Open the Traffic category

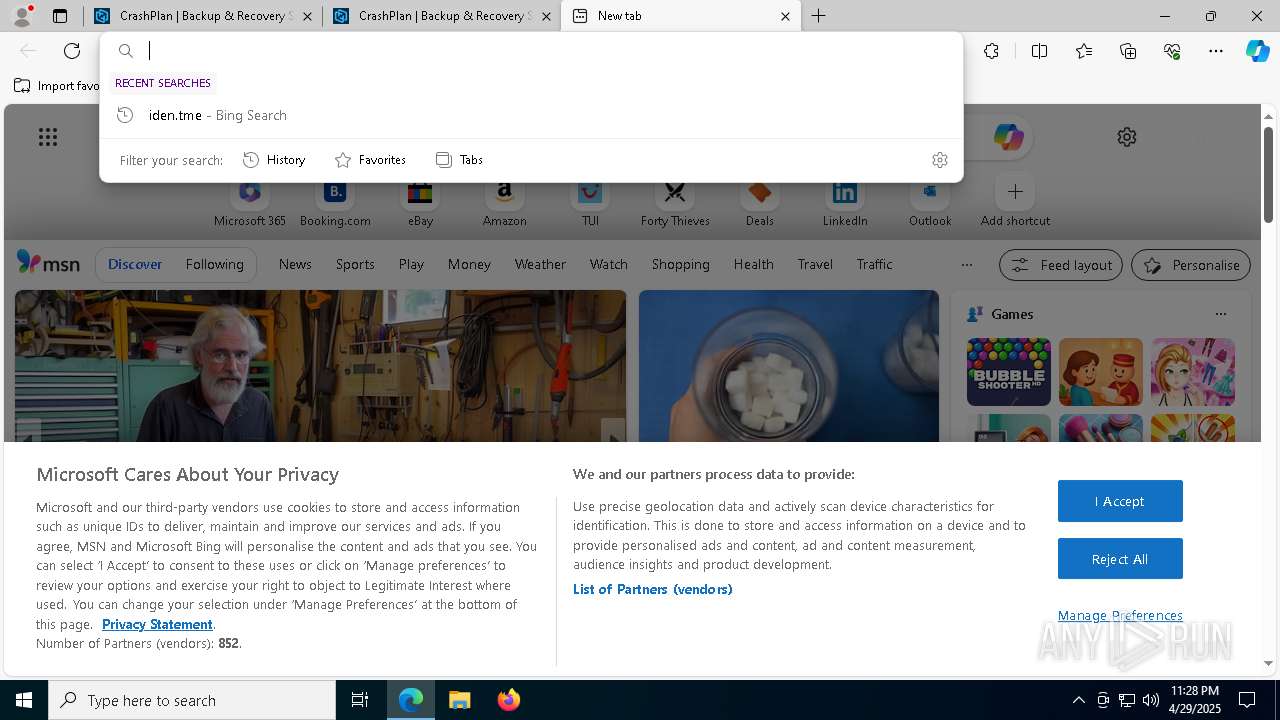[x=874, y=264]
